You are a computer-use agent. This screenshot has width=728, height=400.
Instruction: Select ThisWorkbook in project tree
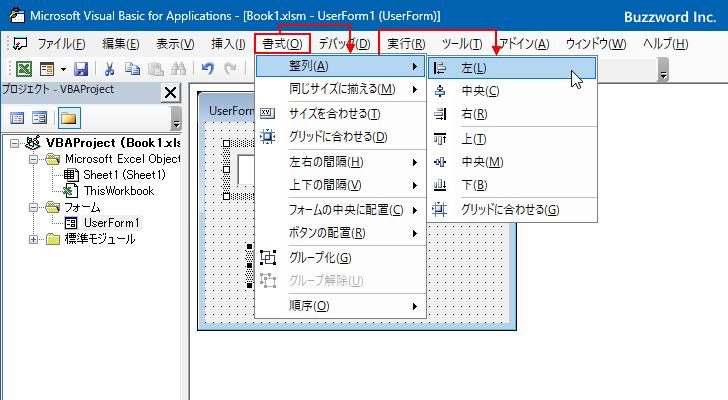(x=119, y=191)
